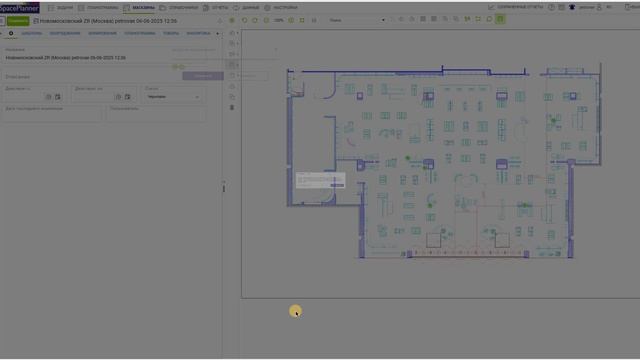Click the small button in the floor-plan popup

(x=337, y=185)
